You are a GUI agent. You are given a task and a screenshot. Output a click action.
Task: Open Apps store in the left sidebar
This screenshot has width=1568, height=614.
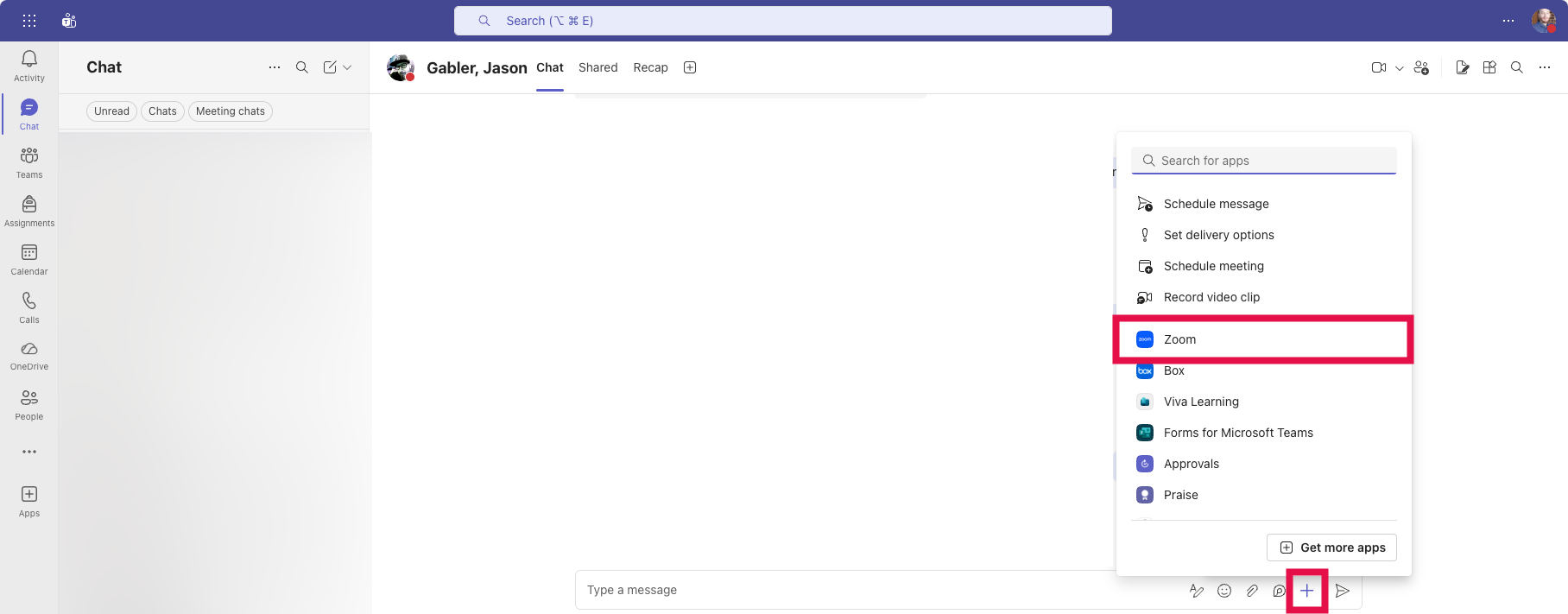(x=29, y=501)
